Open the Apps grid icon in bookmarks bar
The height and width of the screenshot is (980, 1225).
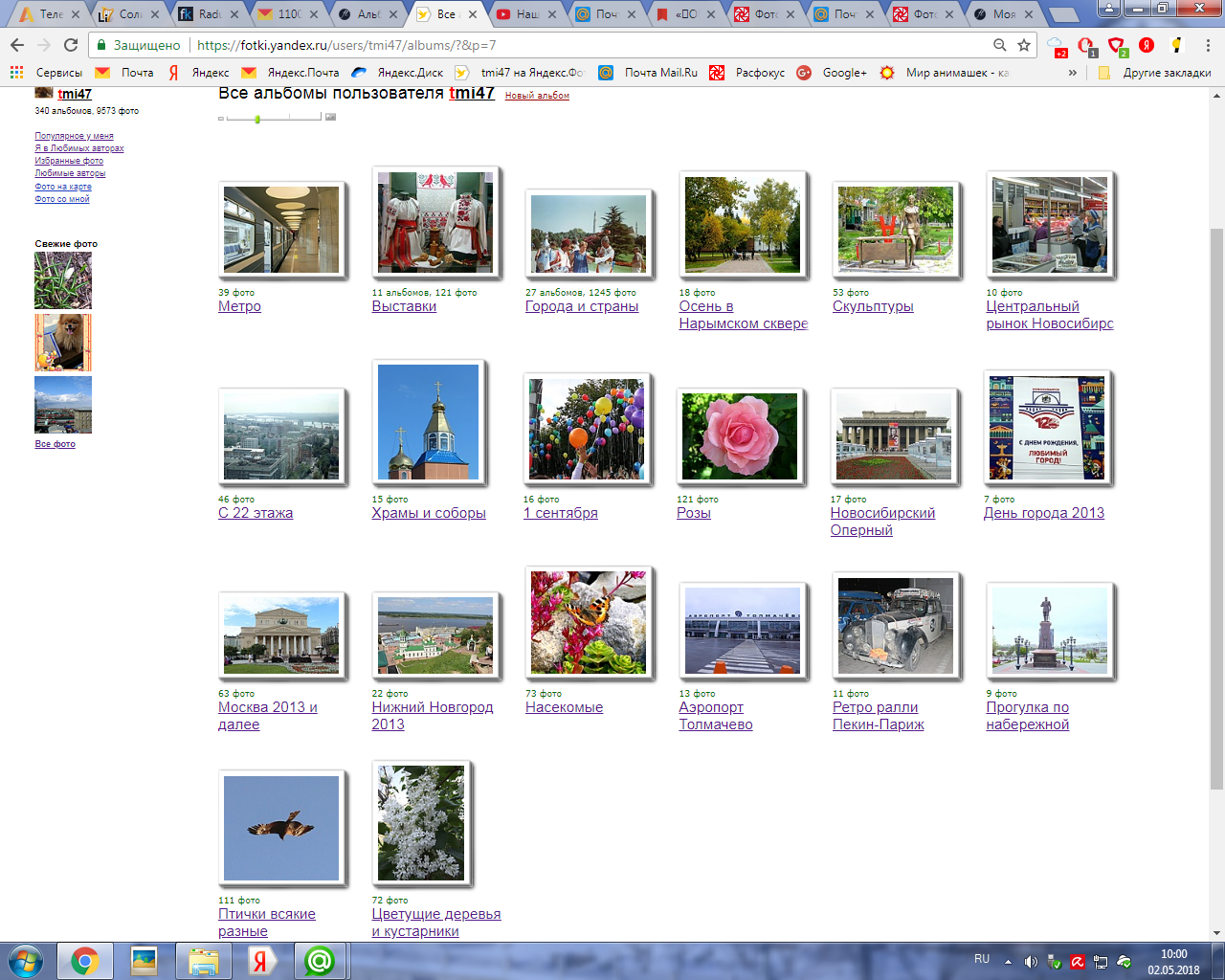point(16,72)
